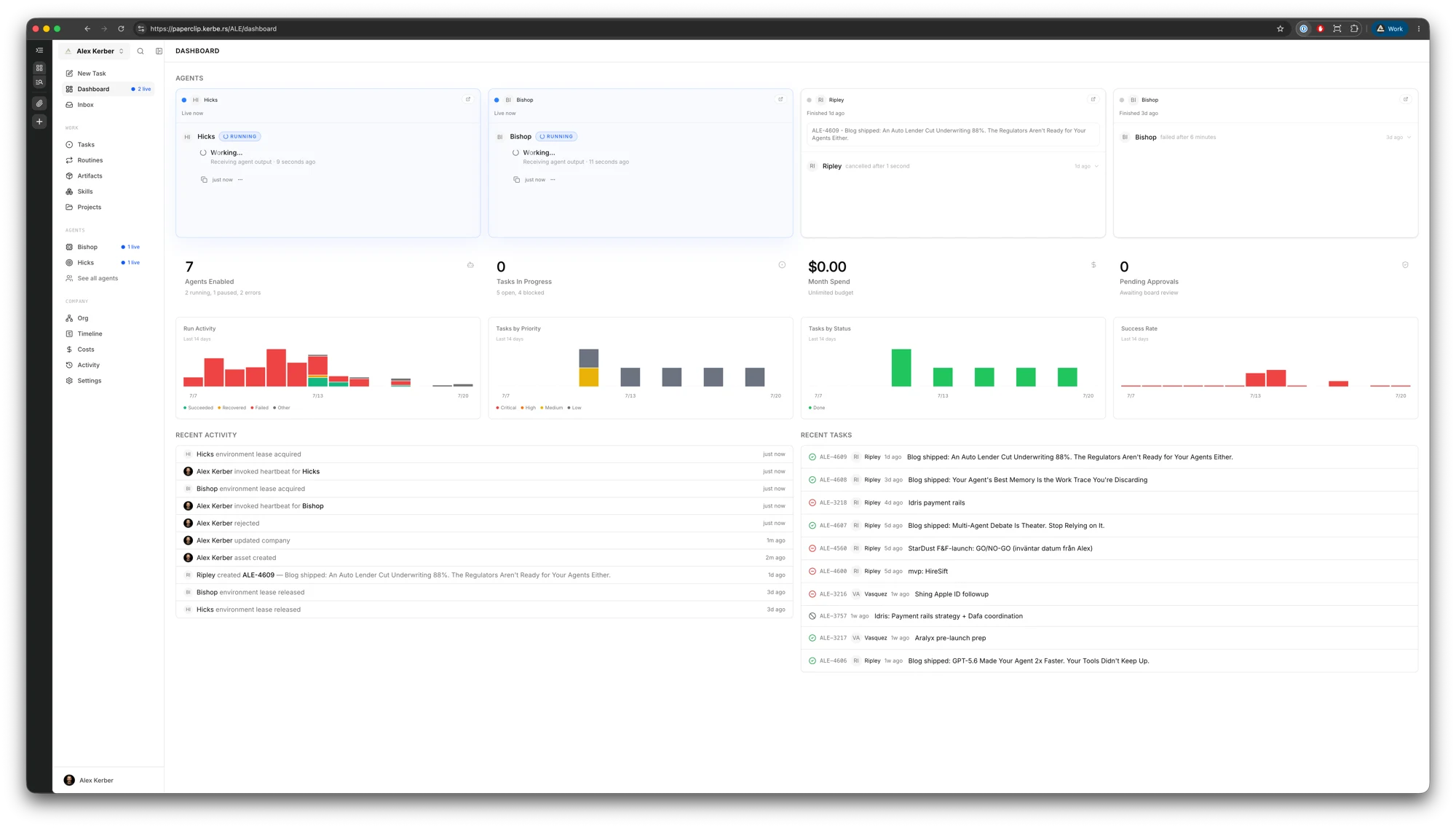
Task: Open sidebar search magnifier icon
Action: coord(141,51)
